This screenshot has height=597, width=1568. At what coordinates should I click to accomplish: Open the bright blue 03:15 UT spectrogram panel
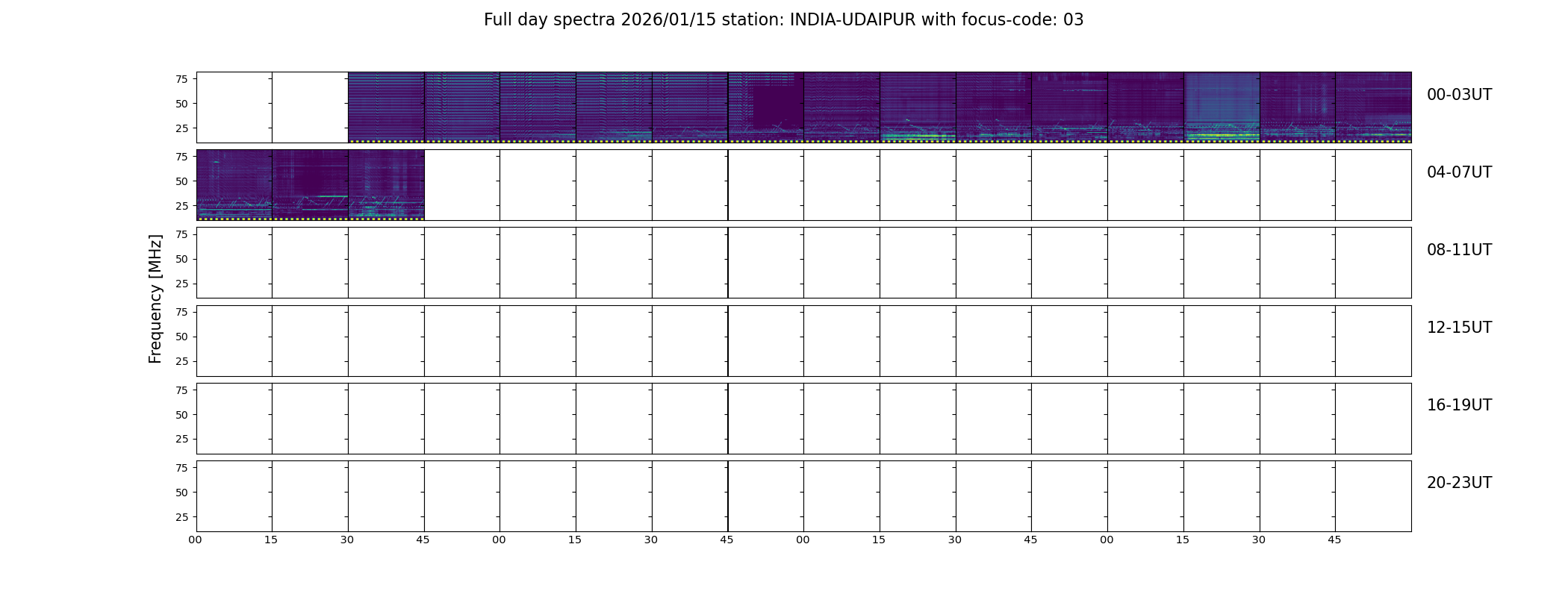coord(1222,107)
